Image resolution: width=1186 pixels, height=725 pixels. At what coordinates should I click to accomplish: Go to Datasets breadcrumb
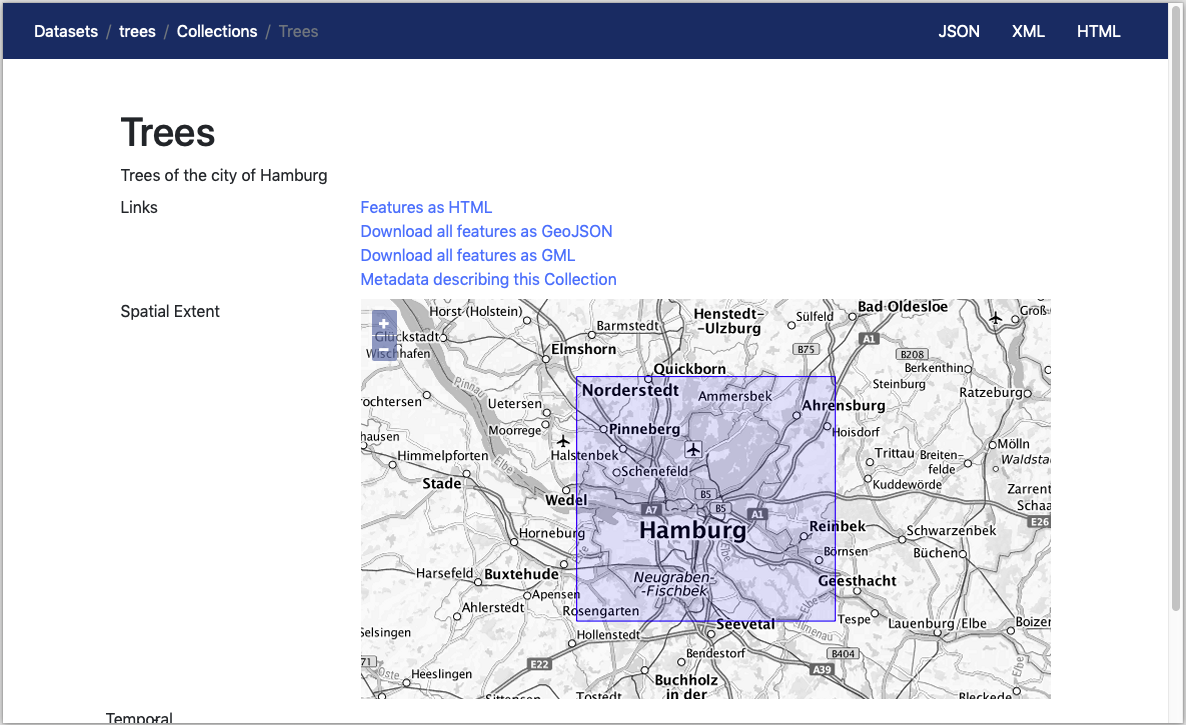click(x=66, y=31)
